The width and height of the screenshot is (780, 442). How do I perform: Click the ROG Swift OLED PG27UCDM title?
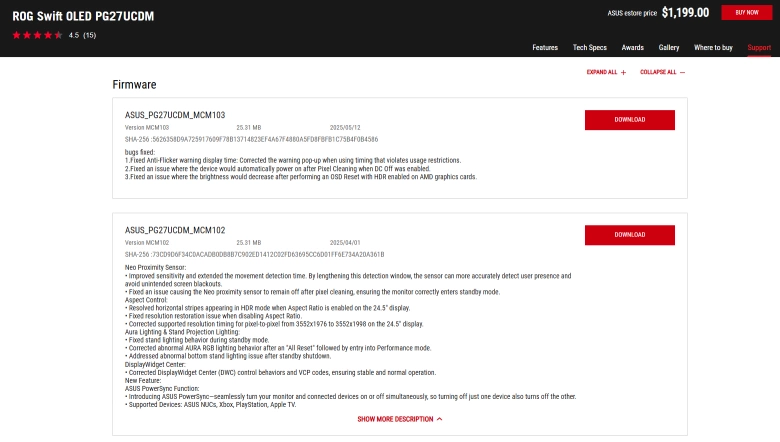(x=83, y=16)
